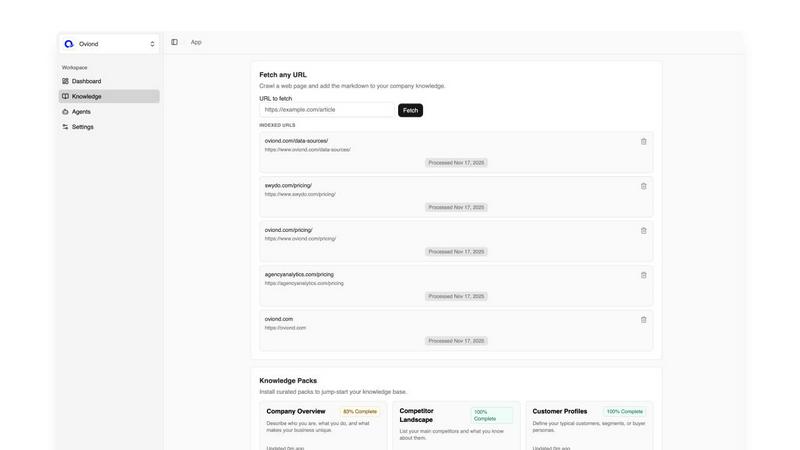
Task: Delete the oviond.com indexed URL
Action: [643, 320]
